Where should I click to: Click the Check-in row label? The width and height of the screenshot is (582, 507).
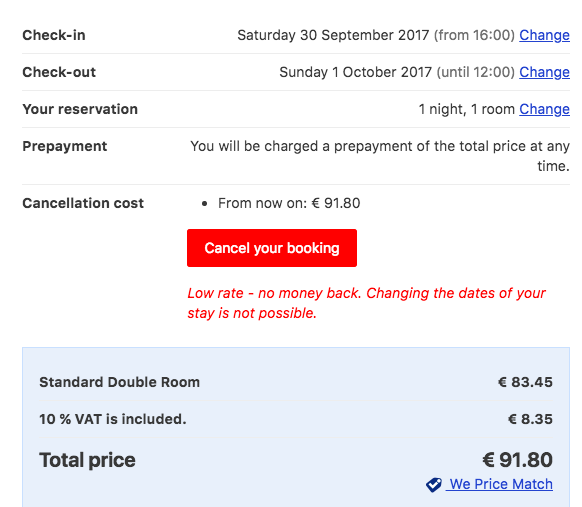54,35
